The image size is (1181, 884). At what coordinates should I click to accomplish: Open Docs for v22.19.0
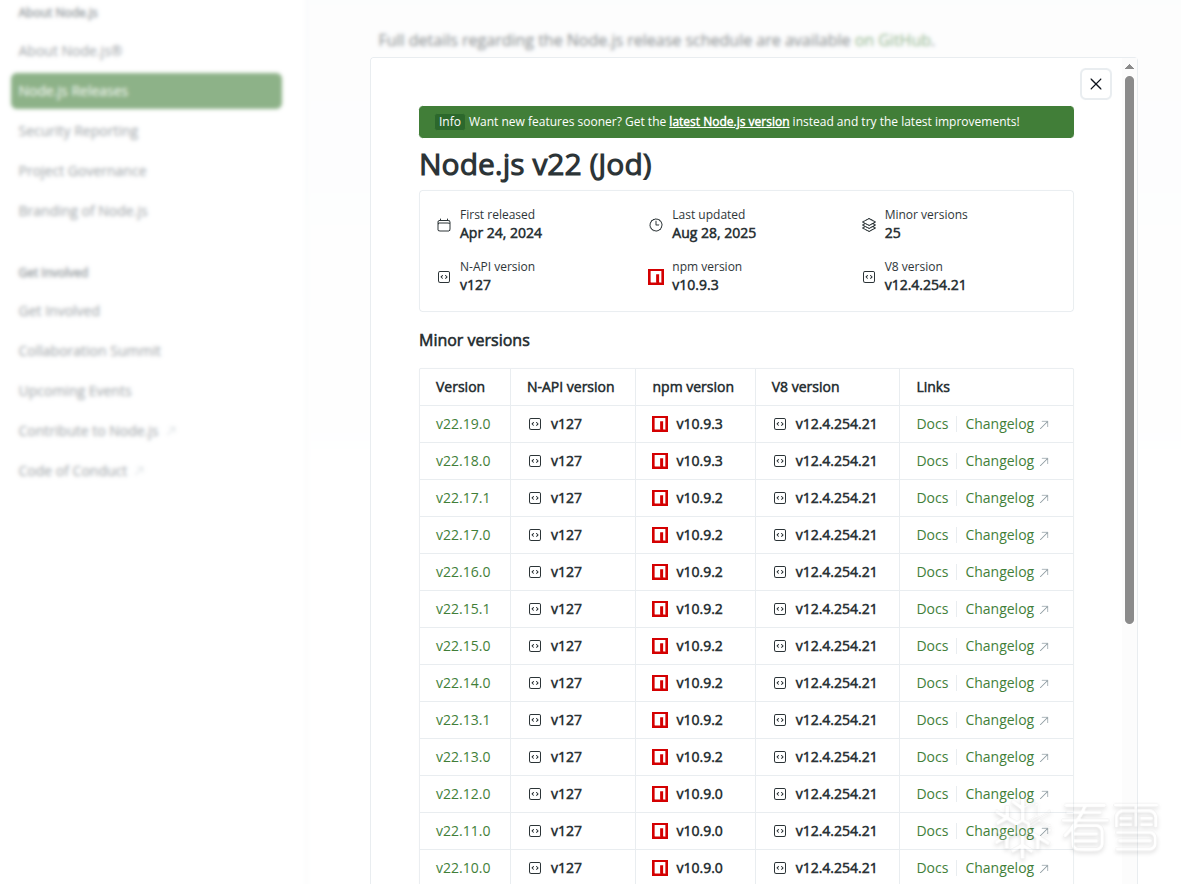(932, 424)
